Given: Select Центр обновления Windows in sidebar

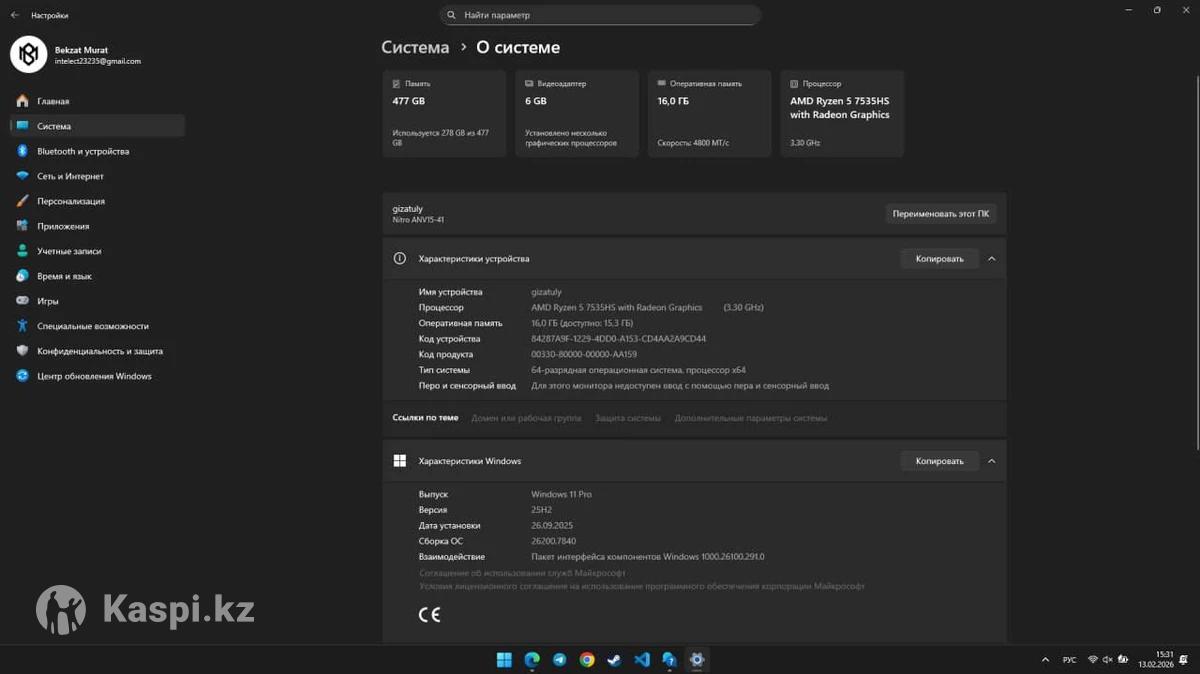Looking at the screenshot, I should (x=94, y=376).
